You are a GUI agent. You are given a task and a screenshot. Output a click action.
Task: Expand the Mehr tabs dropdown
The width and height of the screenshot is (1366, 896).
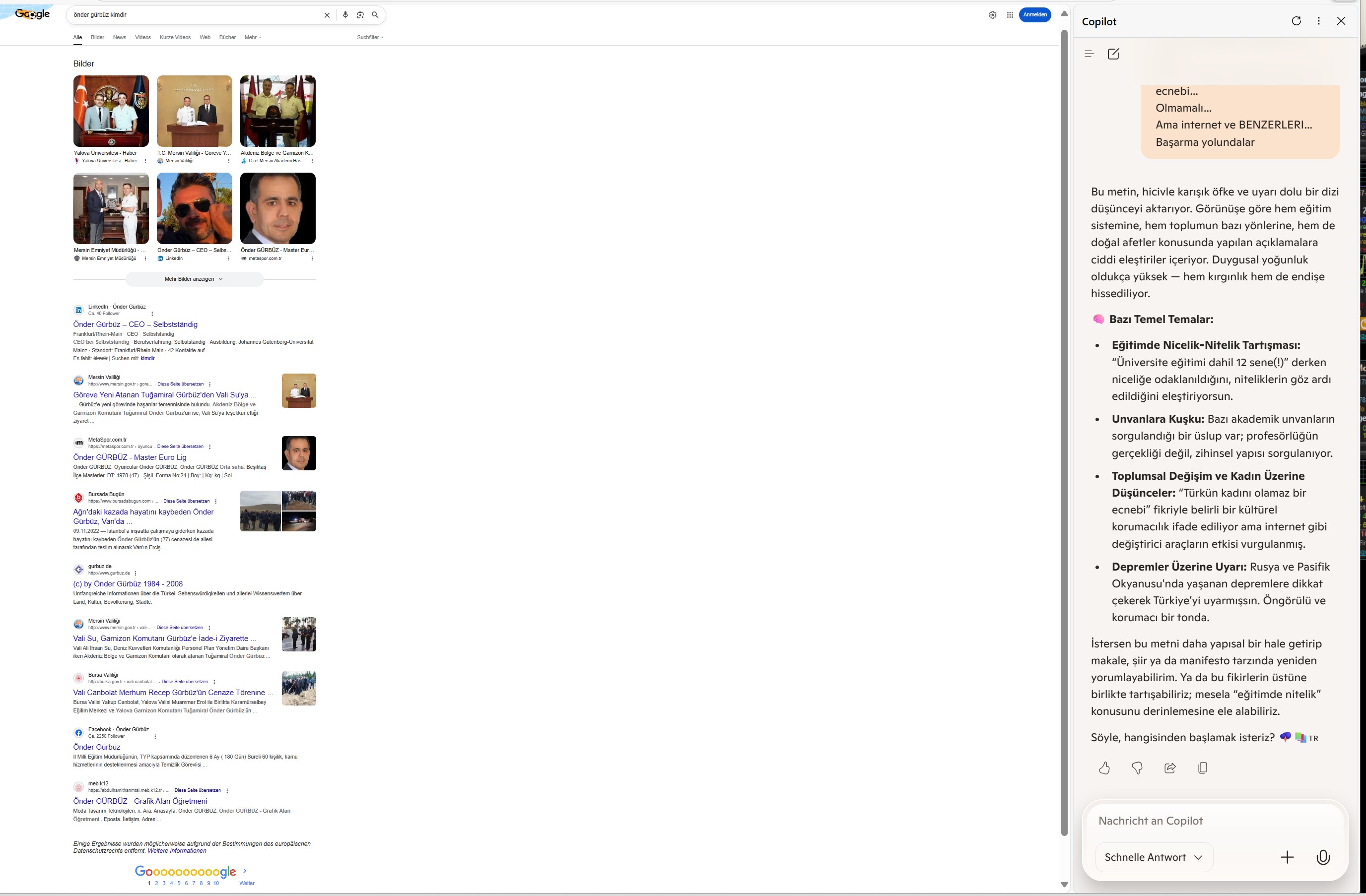253,37
